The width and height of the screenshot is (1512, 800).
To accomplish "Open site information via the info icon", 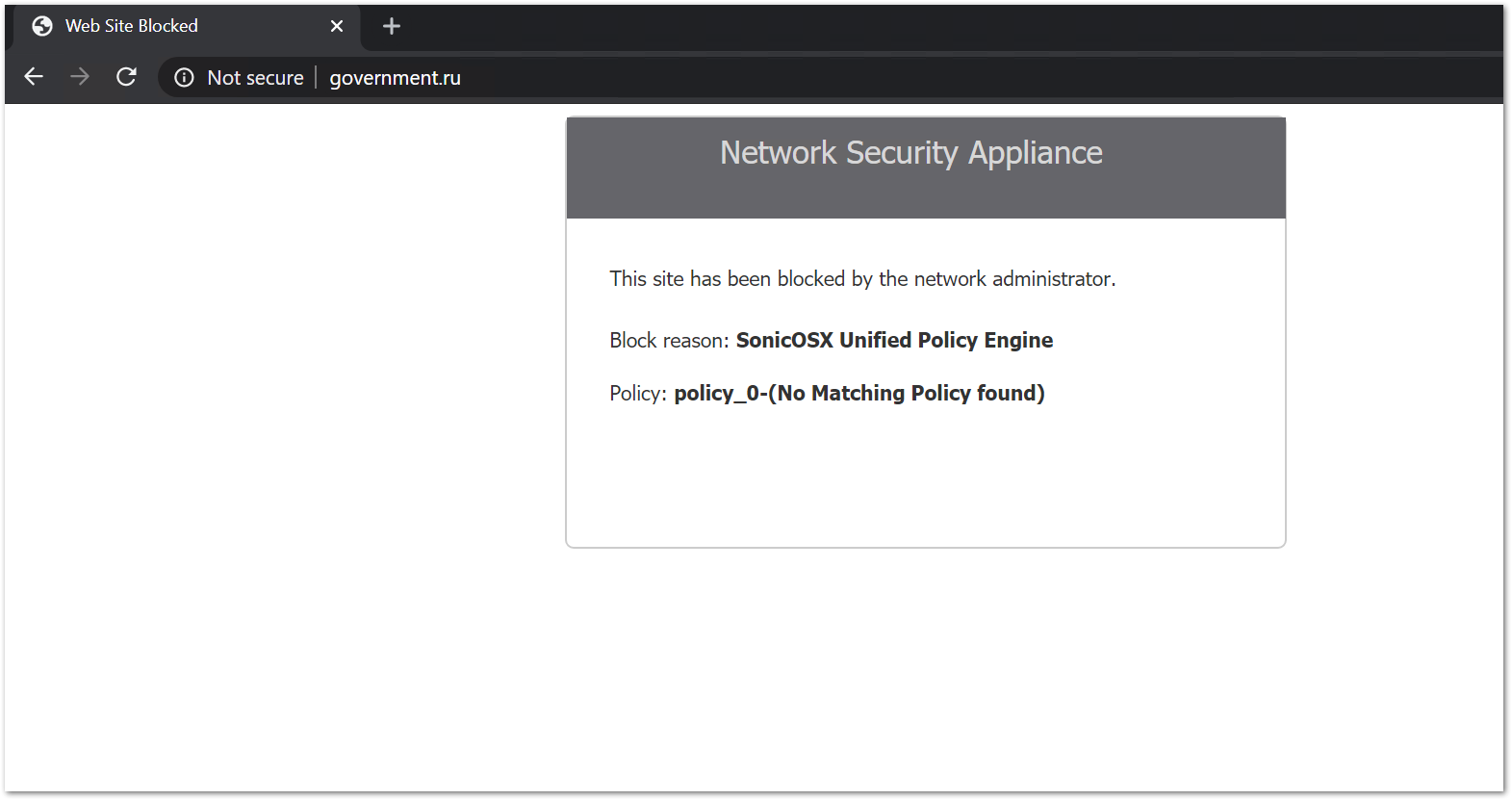I will [x=184, y=78].
